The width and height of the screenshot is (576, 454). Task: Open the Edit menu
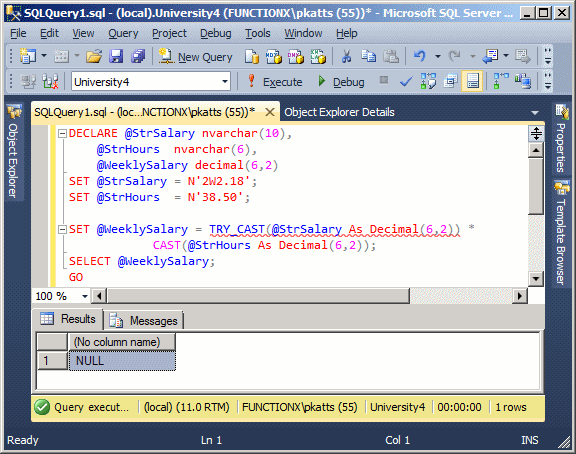tap(49, 33)
